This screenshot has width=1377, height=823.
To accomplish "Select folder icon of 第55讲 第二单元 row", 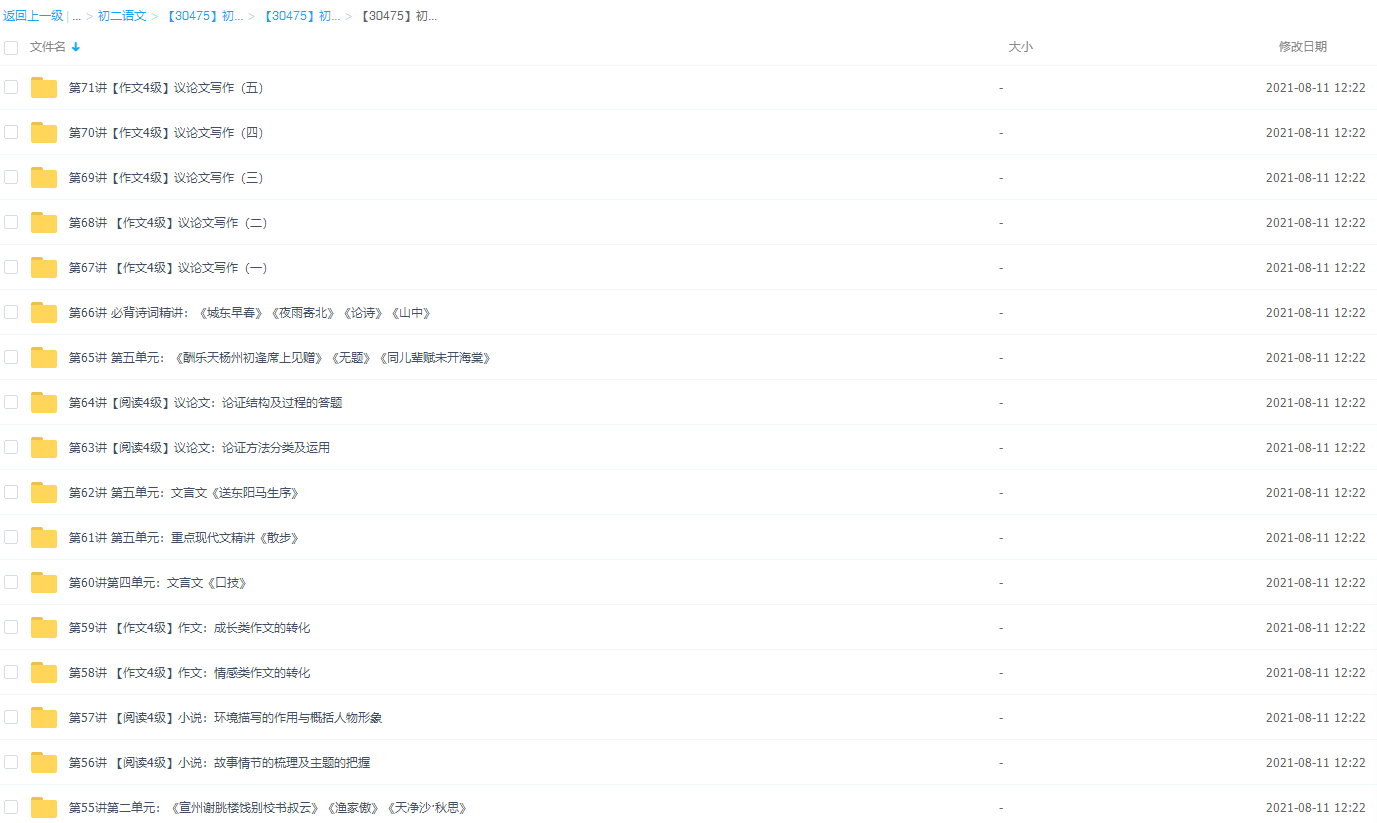I will pos(43,807).
